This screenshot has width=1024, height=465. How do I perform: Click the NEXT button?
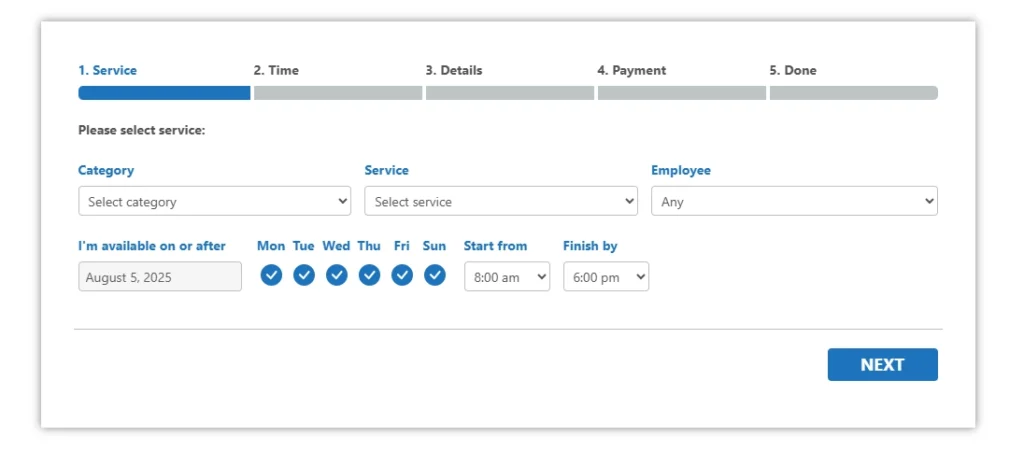[882, 364]
